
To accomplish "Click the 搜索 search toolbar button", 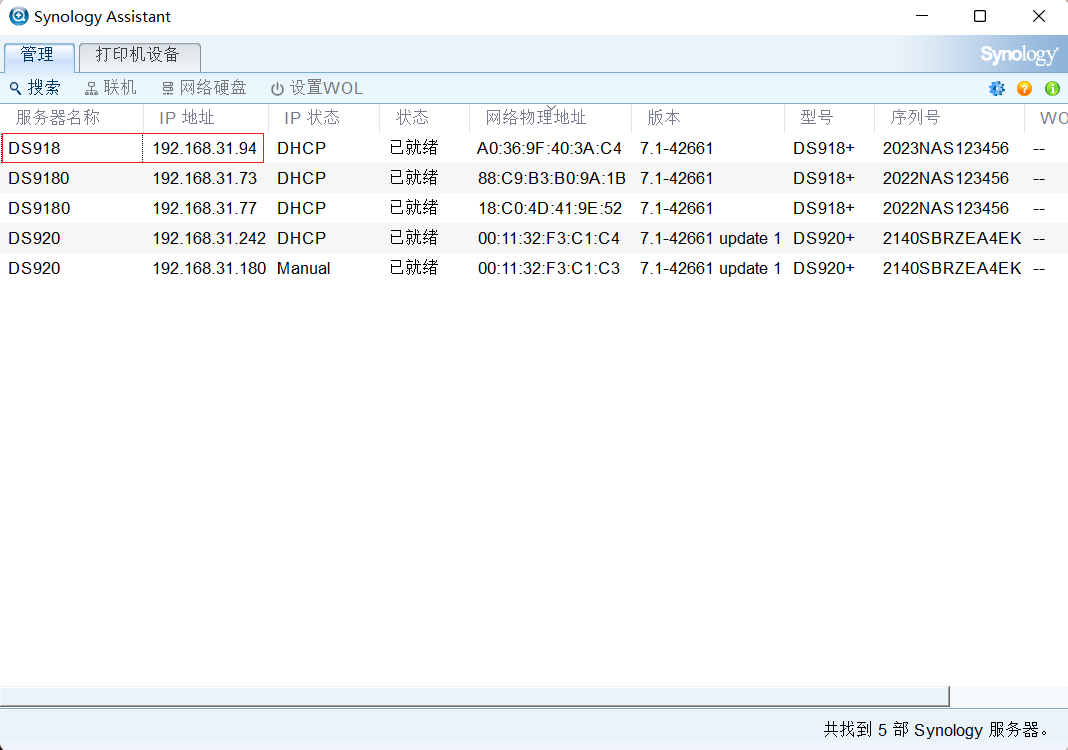I will click(x=35, y=88).
